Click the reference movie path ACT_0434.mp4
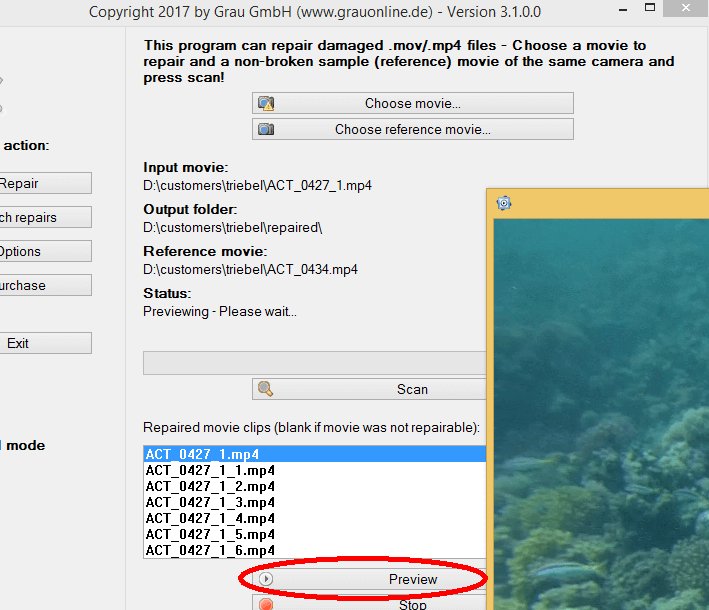Viewport: 709px width, 610px height. tap(250, 270)
